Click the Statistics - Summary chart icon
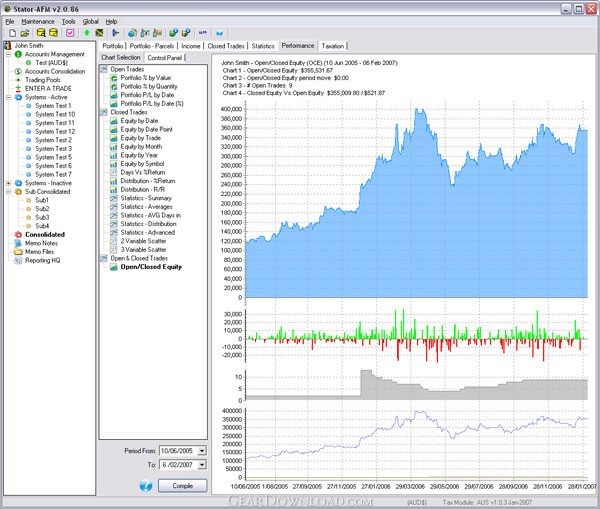This screenshot has width=600, height=509. tap(114, 198)
